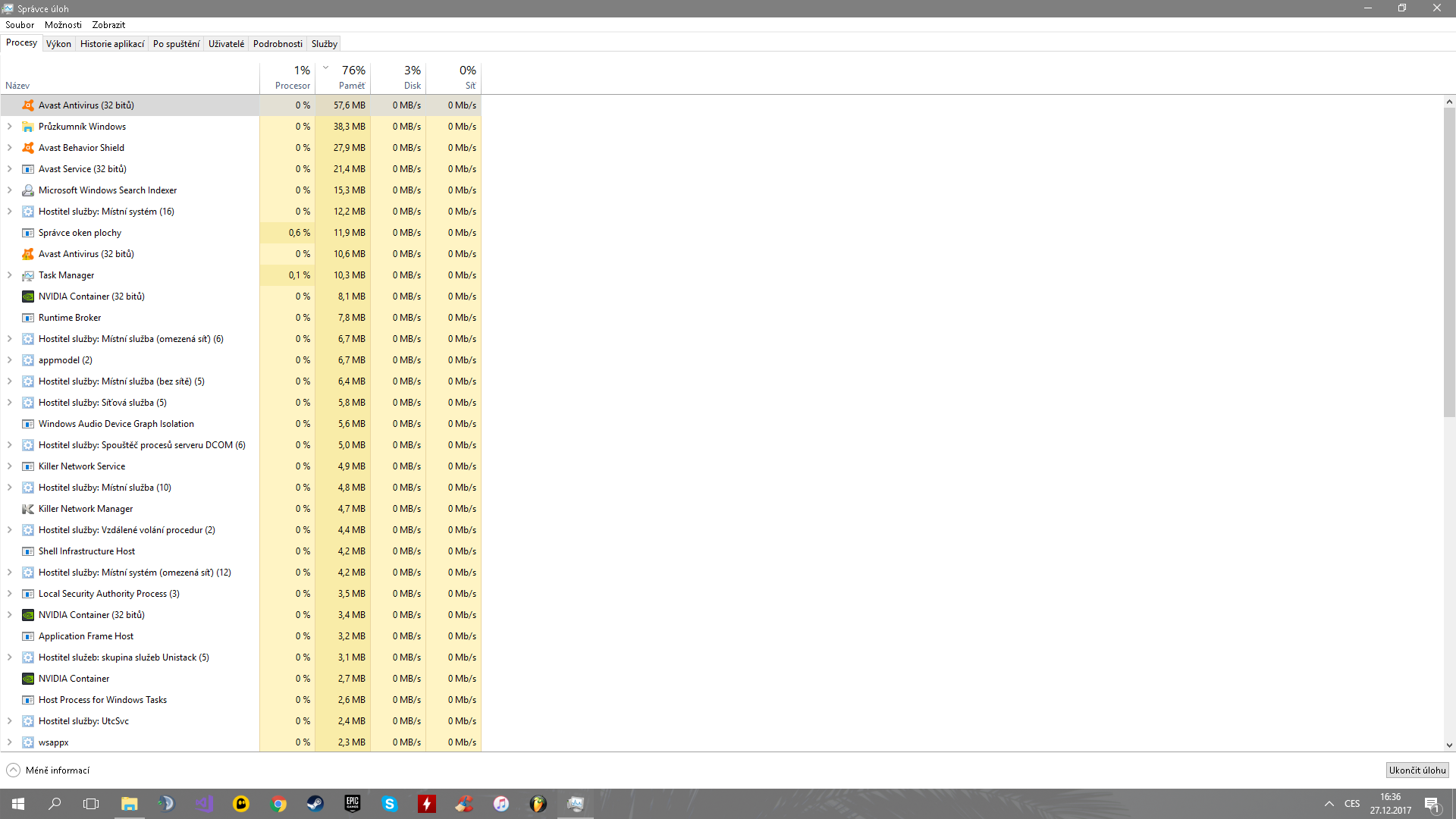The width and height of the screenshot is (1456, 819).
Task: Switch to the Uživatelé tab
Action: pos(226,44)
